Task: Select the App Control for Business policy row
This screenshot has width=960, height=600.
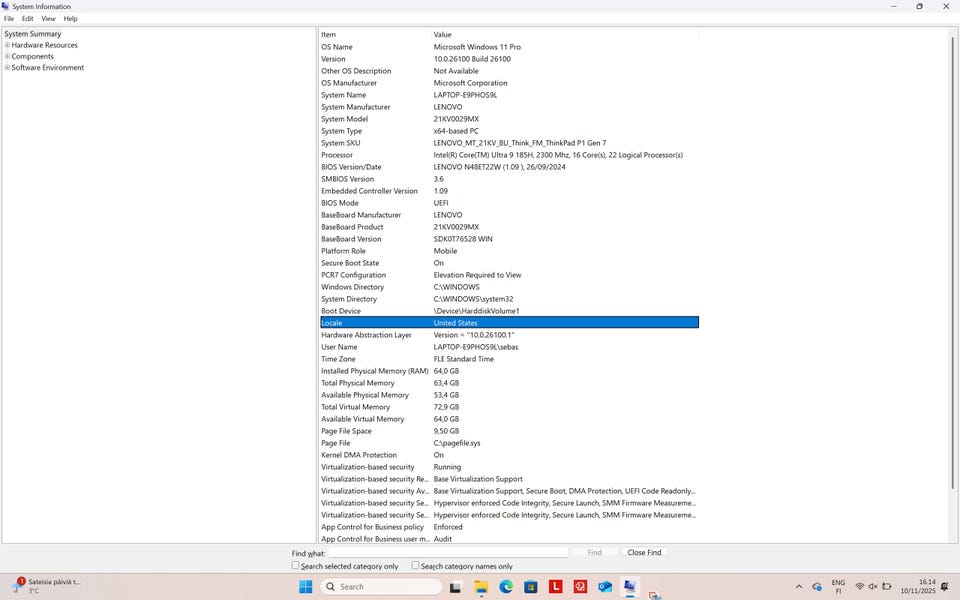Action: coord(509,527)
